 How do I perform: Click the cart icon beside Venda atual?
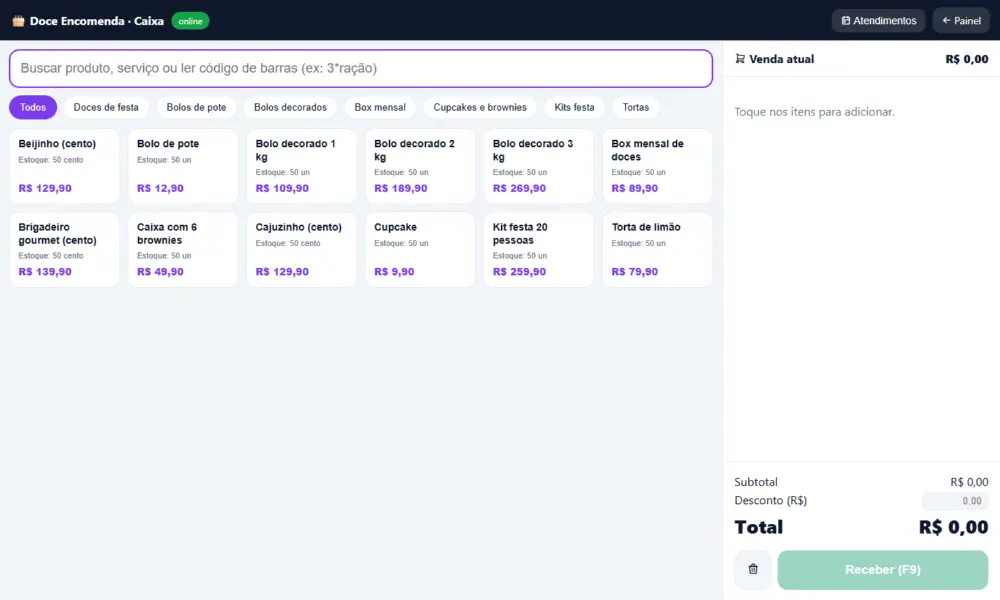pyautogui.click(x=740, y=59)
